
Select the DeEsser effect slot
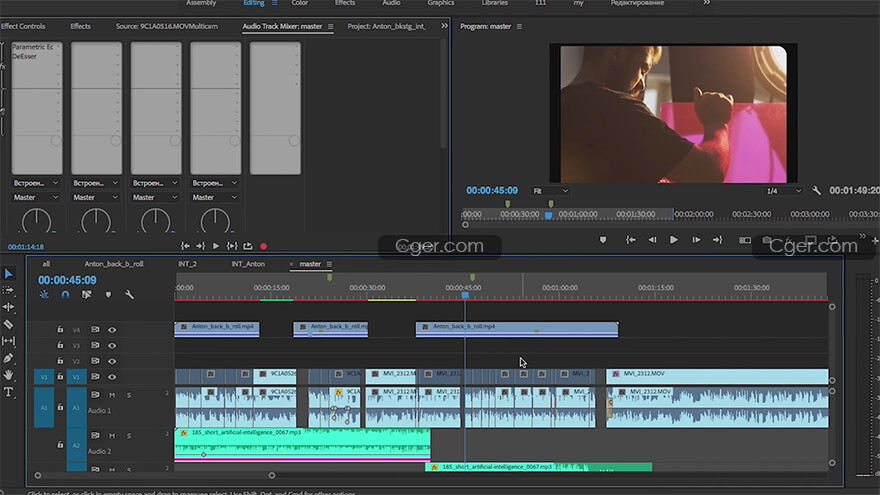click(x=24, y=56)
